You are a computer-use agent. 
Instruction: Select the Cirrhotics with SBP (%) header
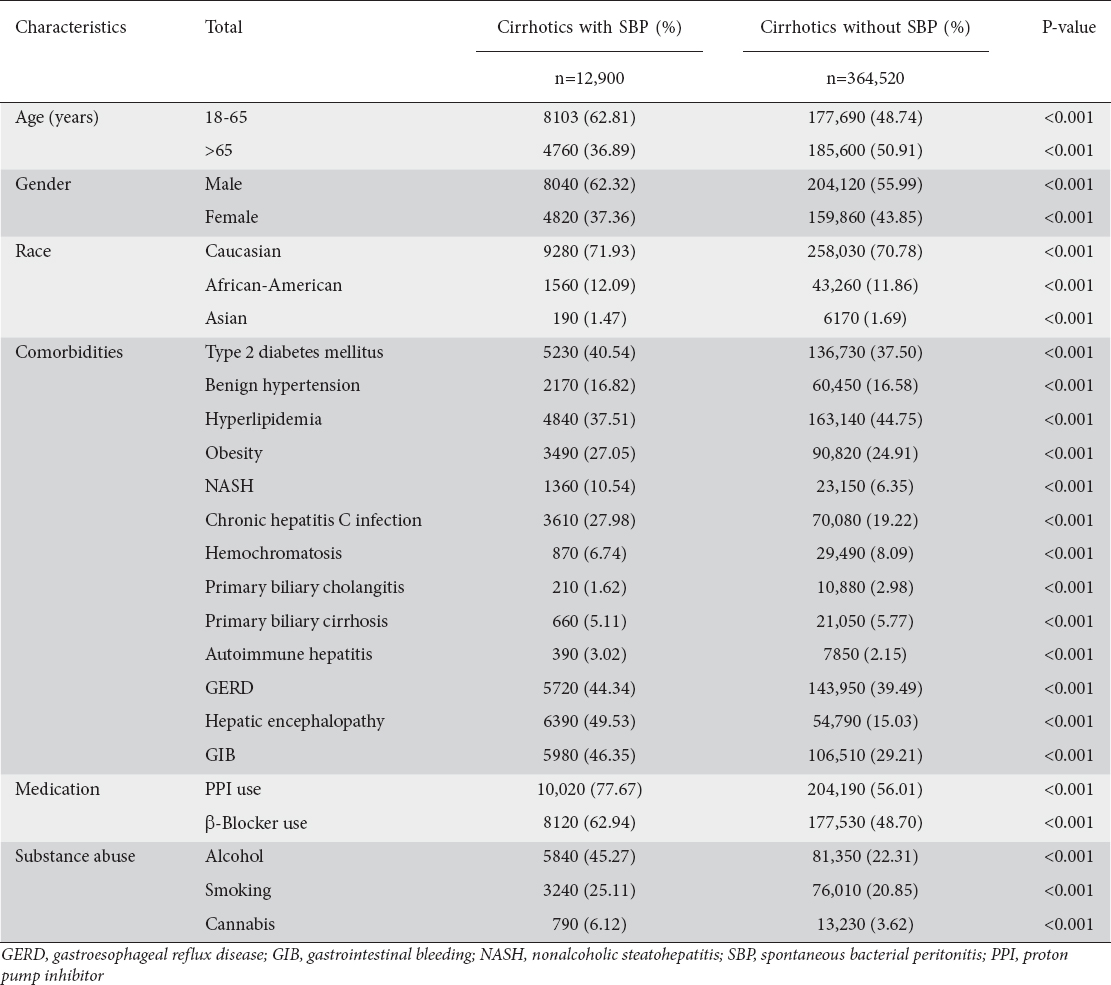coord(589,27)
